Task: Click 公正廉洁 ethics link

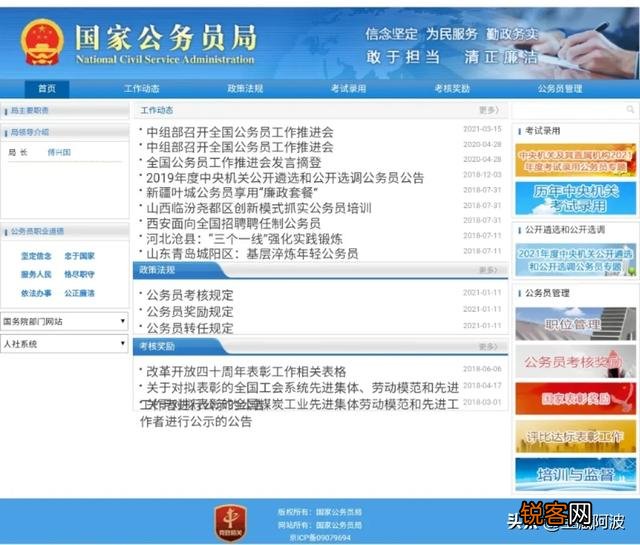Action: (80, 293)
